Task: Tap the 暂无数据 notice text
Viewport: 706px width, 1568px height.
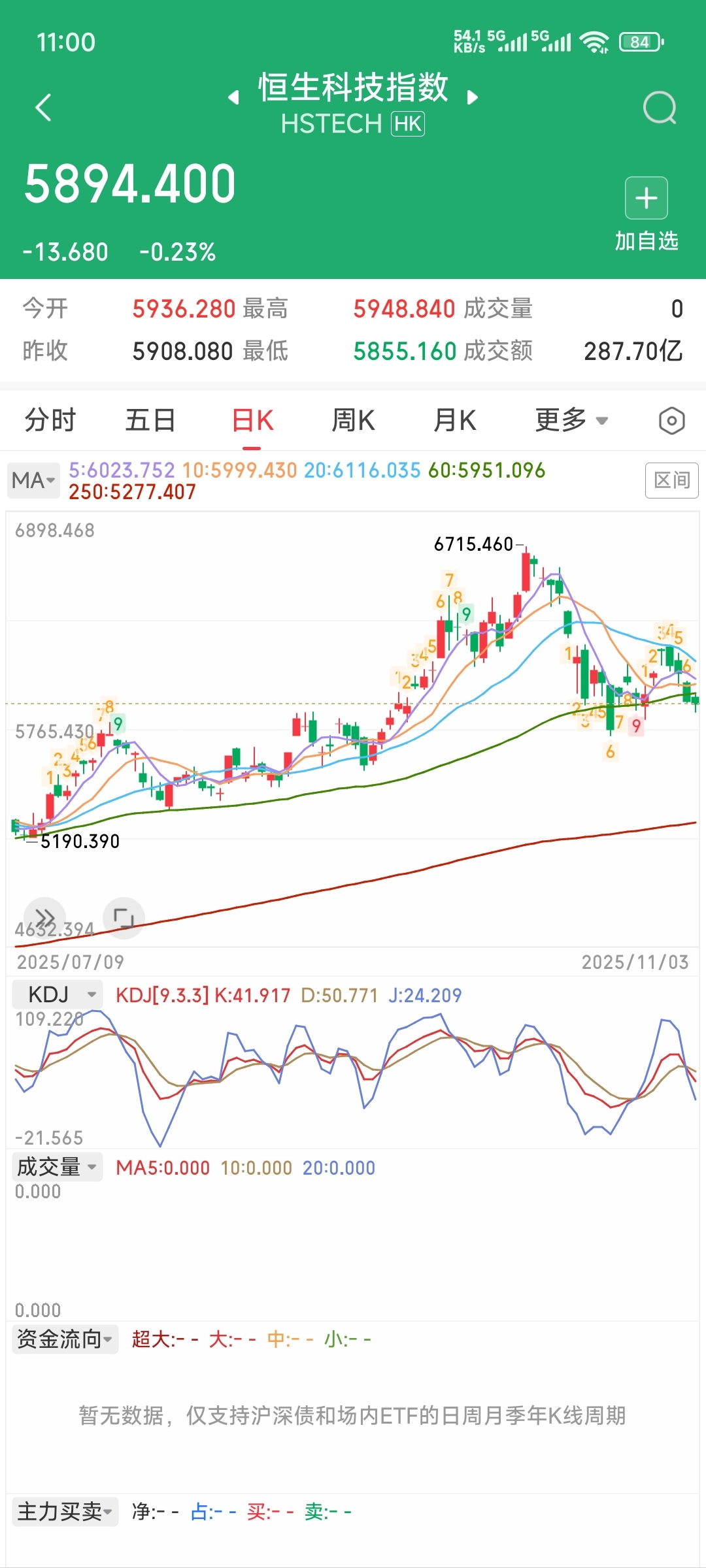Action: click(x=353, y=1415)
